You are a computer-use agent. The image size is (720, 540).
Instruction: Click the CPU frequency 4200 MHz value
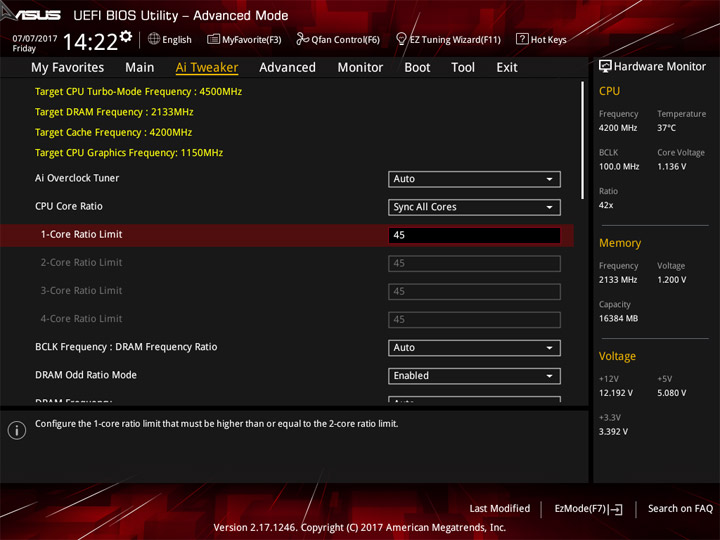coord(618,128)
